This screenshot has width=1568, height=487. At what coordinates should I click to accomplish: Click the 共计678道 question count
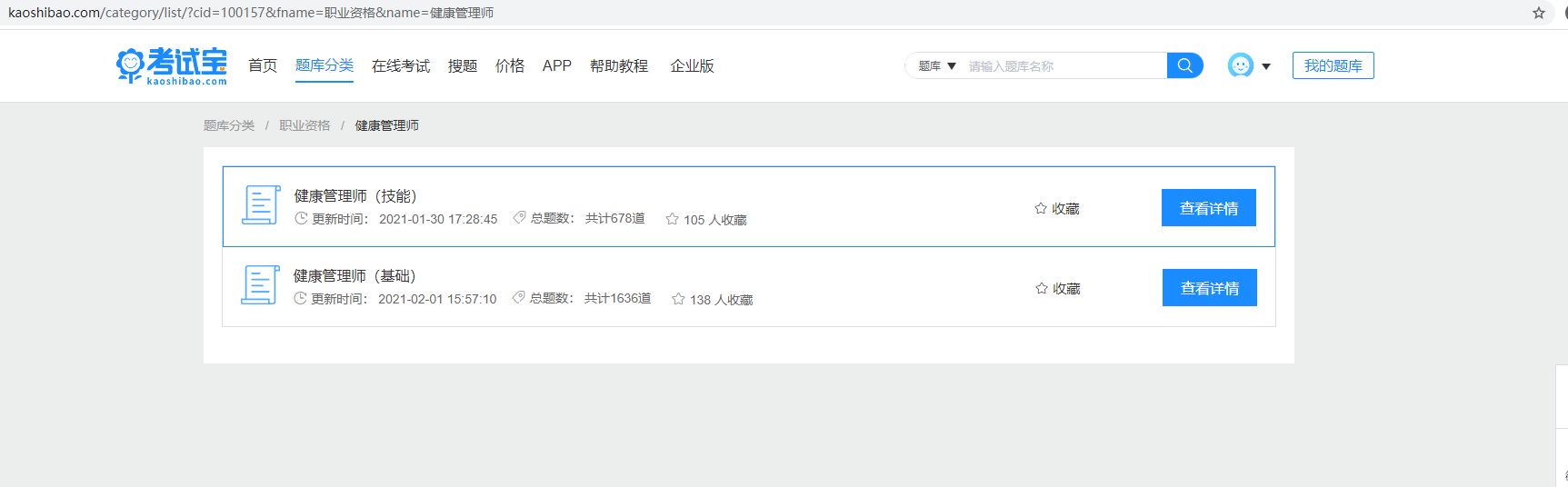(x=615, y=218)
